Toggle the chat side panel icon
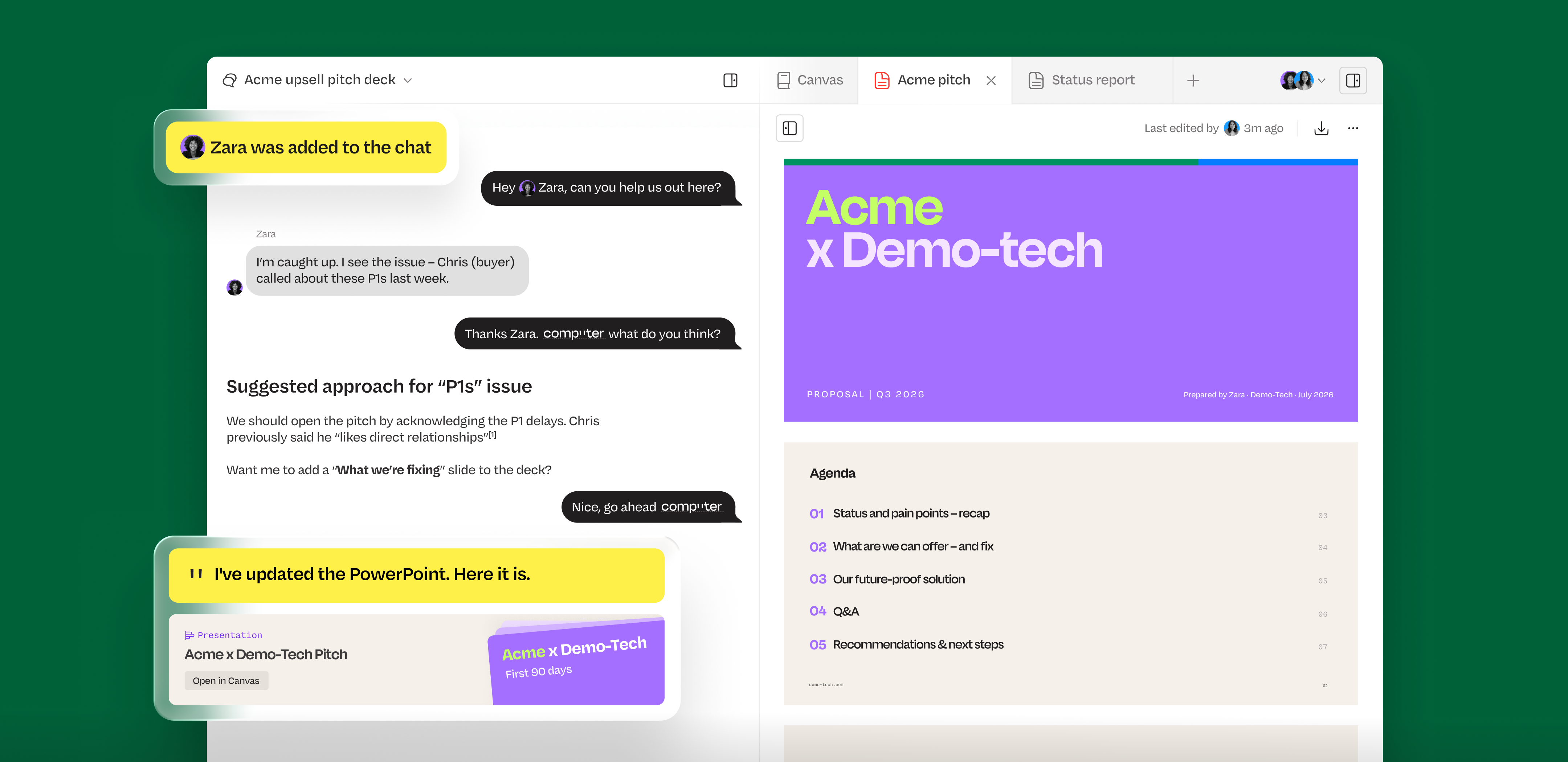Viewport: 1568px width, 762px height. (x=730, y=80)
